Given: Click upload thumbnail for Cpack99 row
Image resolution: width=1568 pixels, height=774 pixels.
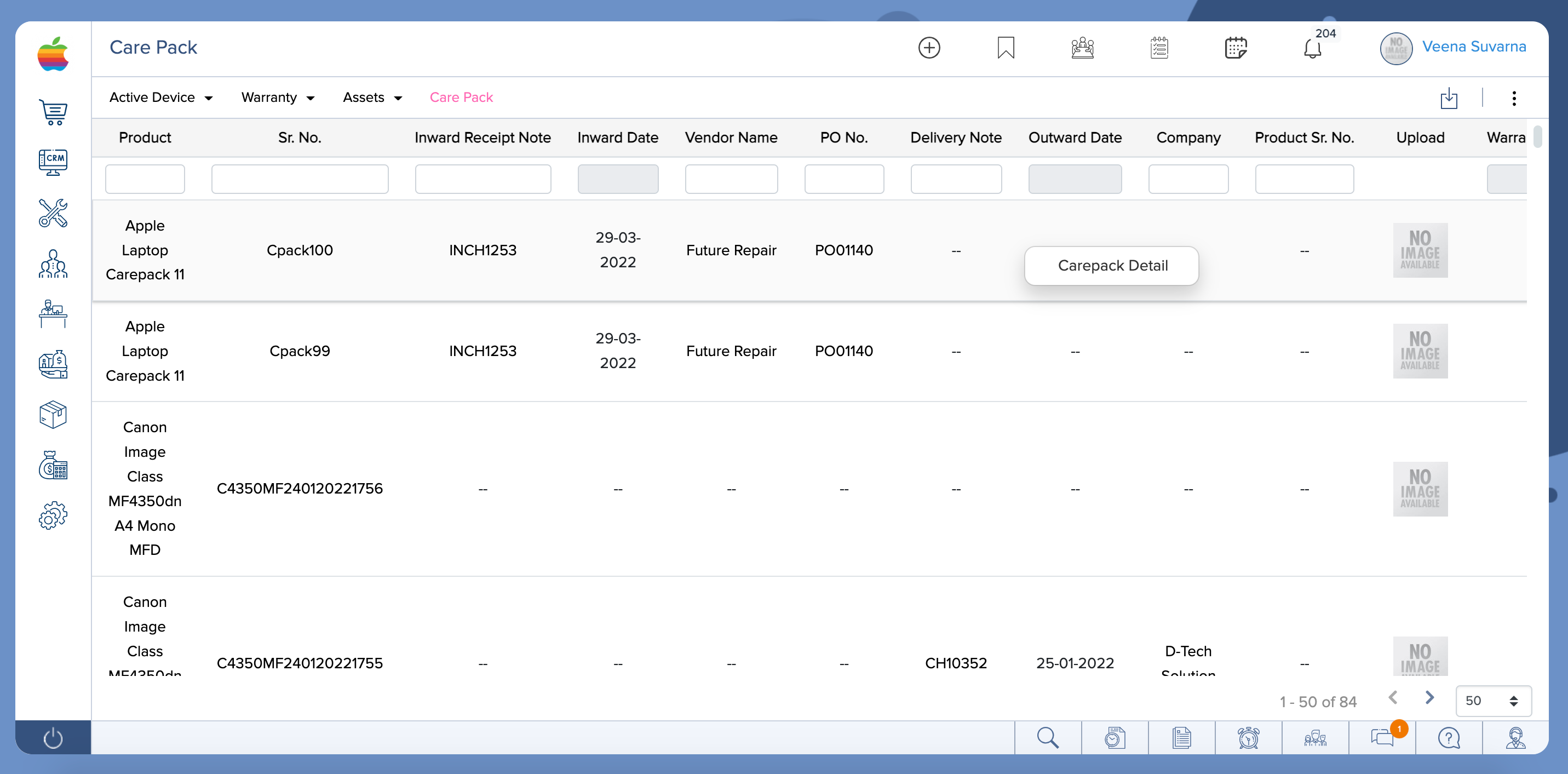Looking at the screenshot, I should point(1420,351).
